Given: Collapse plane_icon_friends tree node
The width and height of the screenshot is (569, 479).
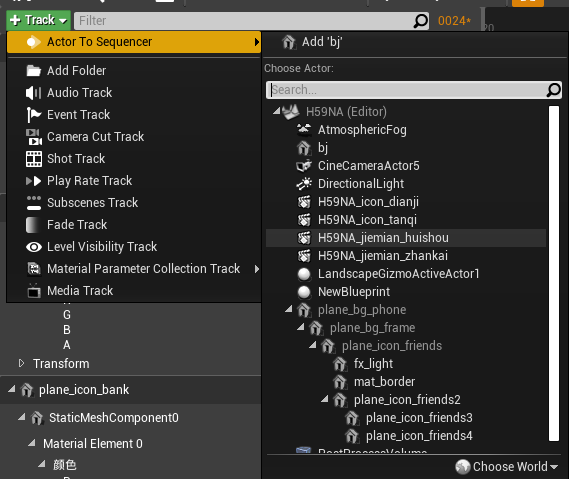Looking at the screenshot, I should (313, 345).
